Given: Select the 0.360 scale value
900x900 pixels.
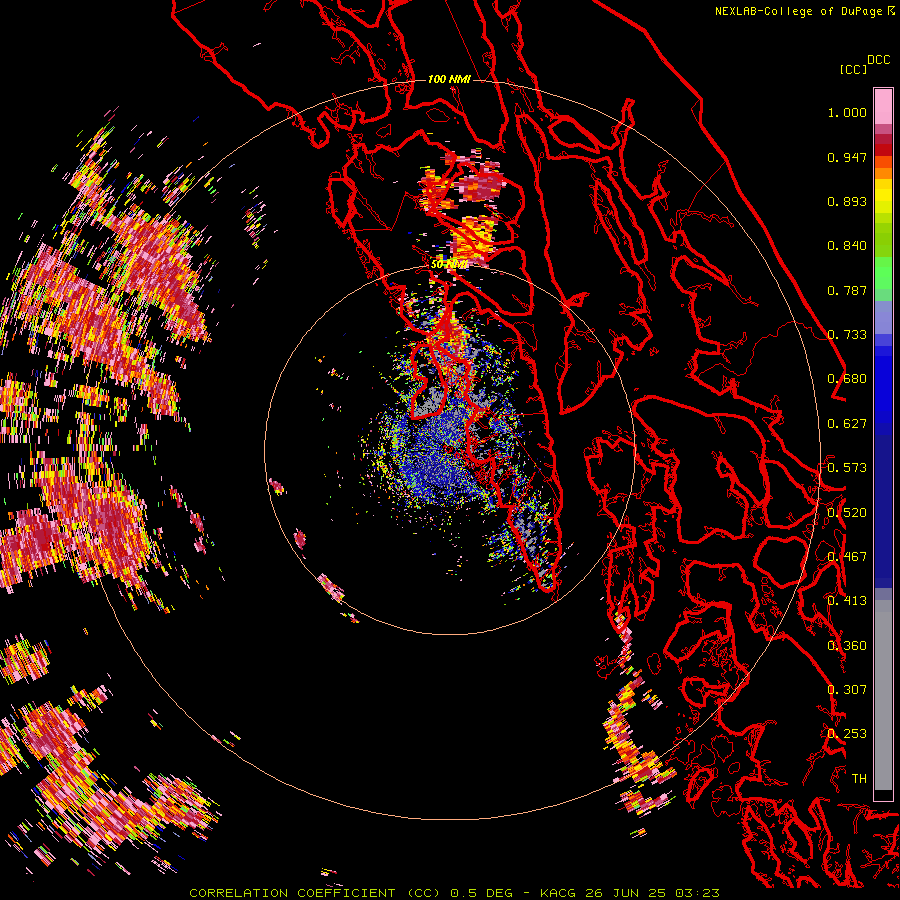Looking at the screenshot, I should point(847,646).
